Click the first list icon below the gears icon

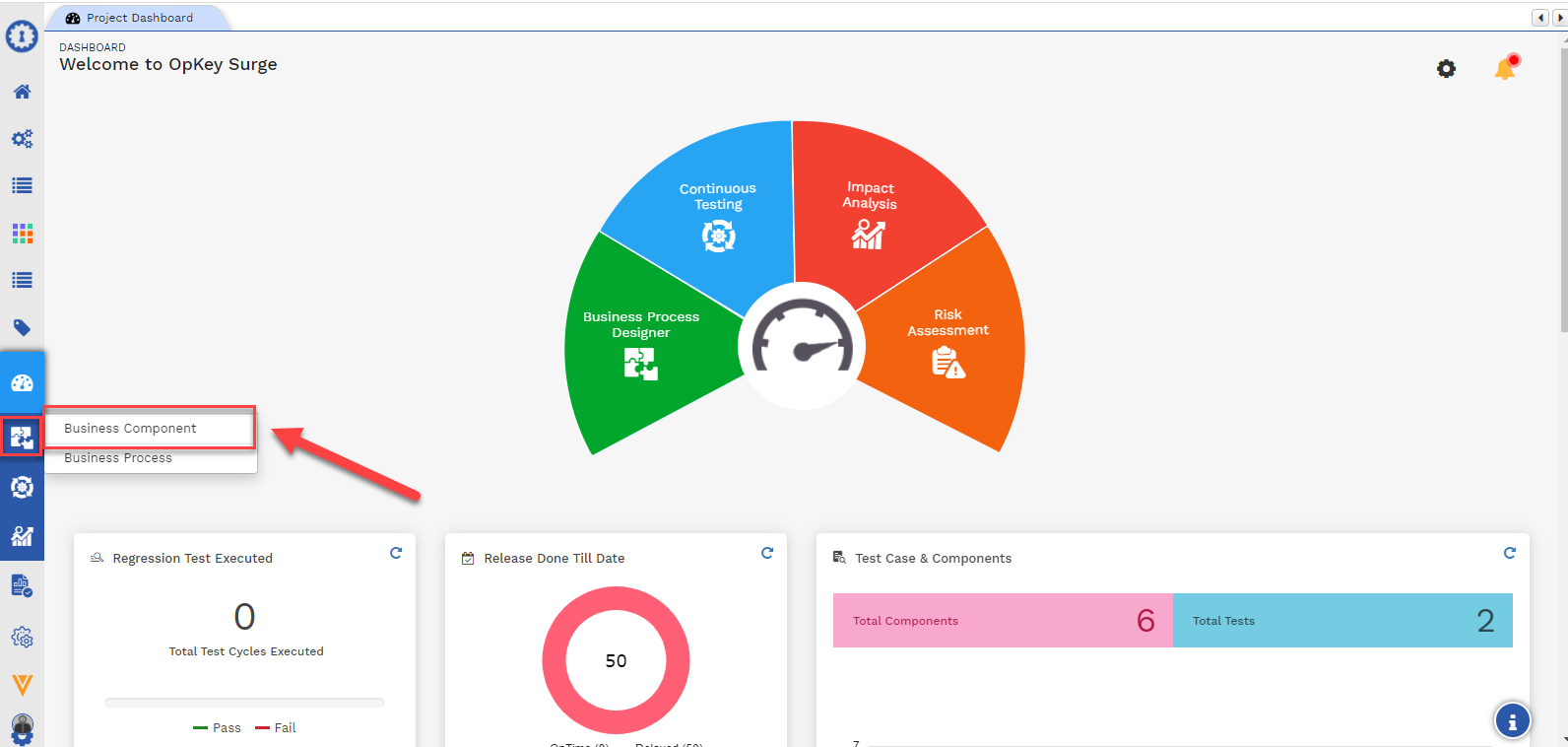point(22,185)
